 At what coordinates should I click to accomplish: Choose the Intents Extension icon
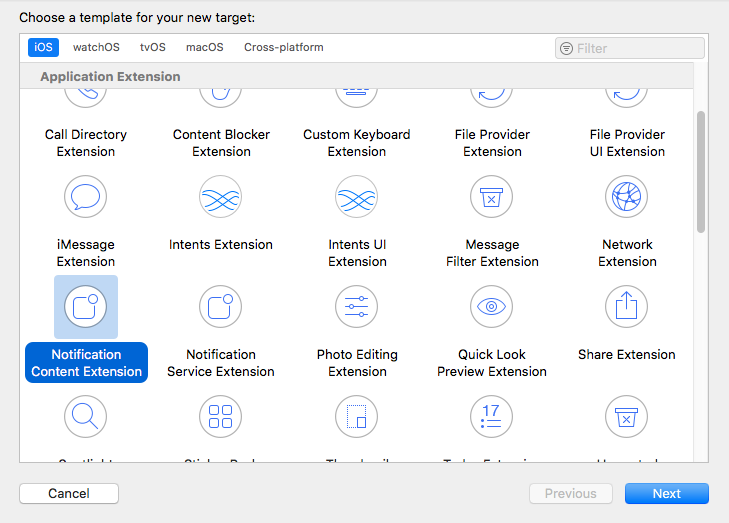click(x=221, y=197)
